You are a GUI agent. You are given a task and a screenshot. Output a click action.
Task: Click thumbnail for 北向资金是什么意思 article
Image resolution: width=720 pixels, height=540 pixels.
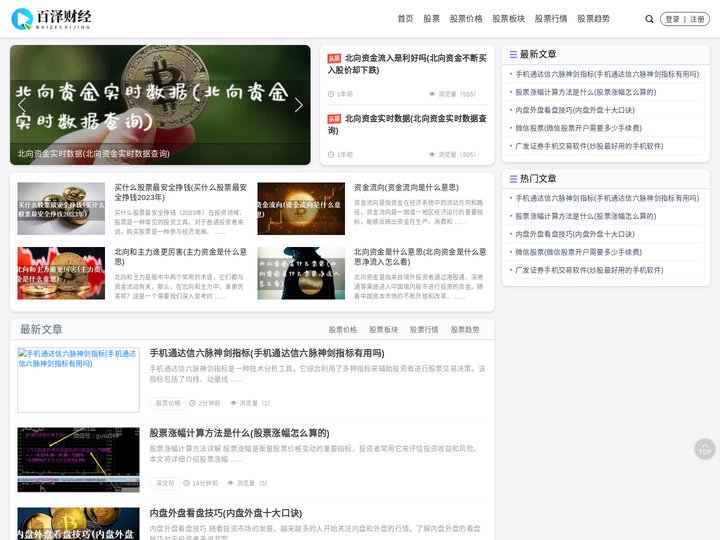coord(301,273)
